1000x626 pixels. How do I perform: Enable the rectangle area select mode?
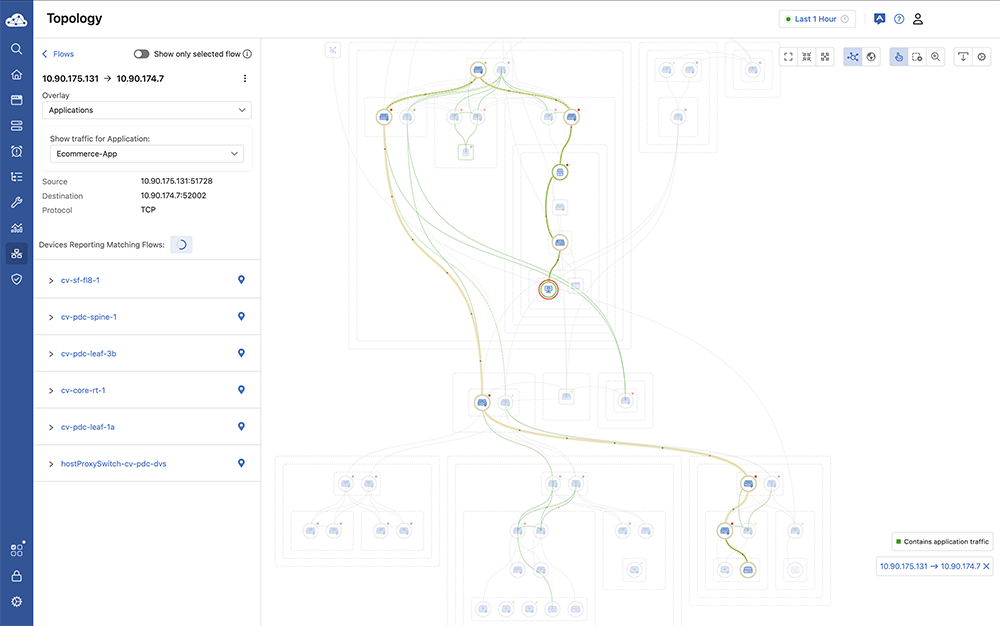pyautogui.click(x=917, y=57)
